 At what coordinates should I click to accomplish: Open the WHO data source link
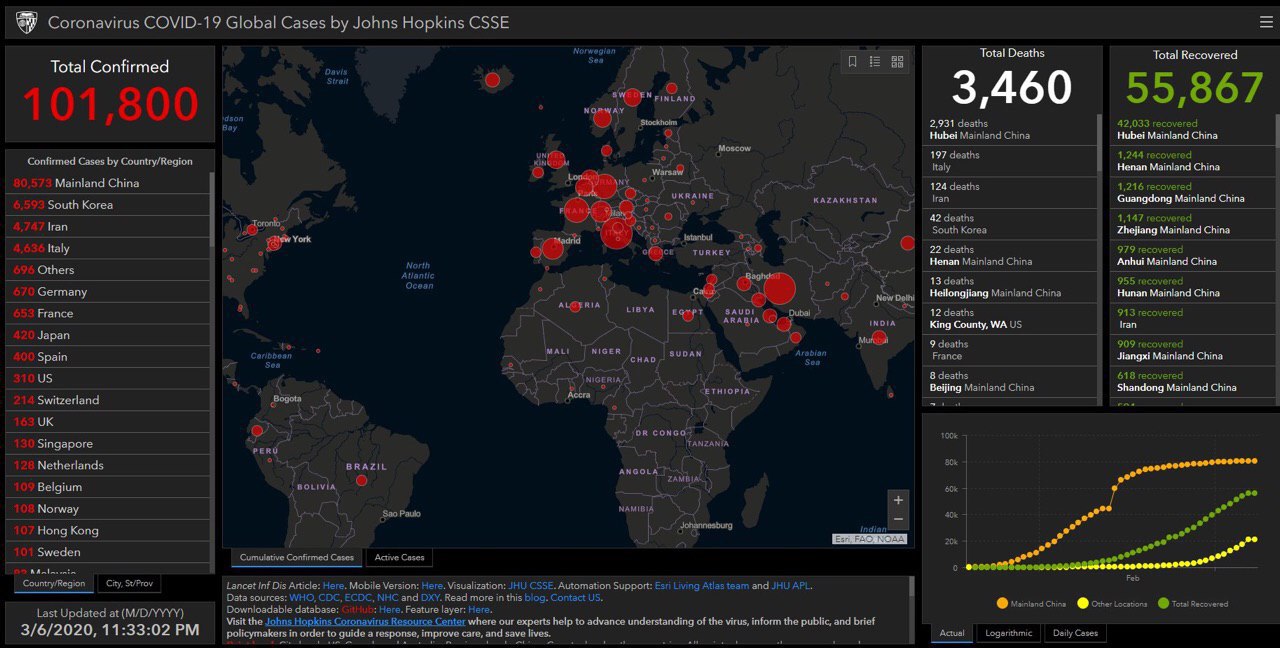pos(301,598)
